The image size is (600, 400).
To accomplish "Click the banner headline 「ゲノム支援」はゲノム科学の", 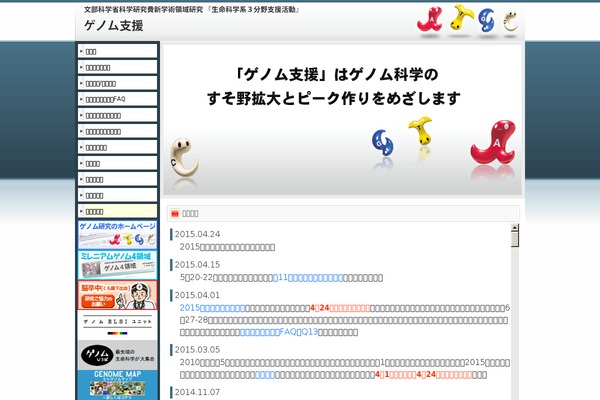I will [x=336, y=74].
